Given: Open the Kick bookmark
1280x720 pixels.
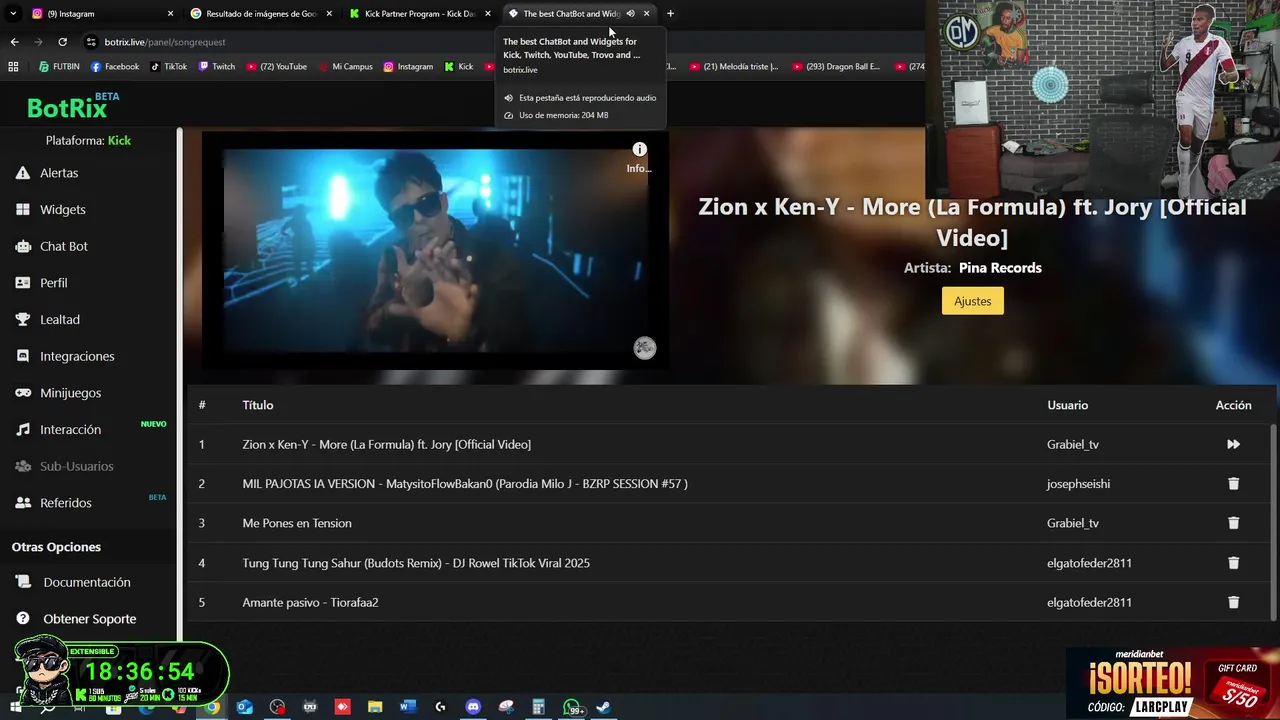Looking at the screenshot, I should [459, 67].
